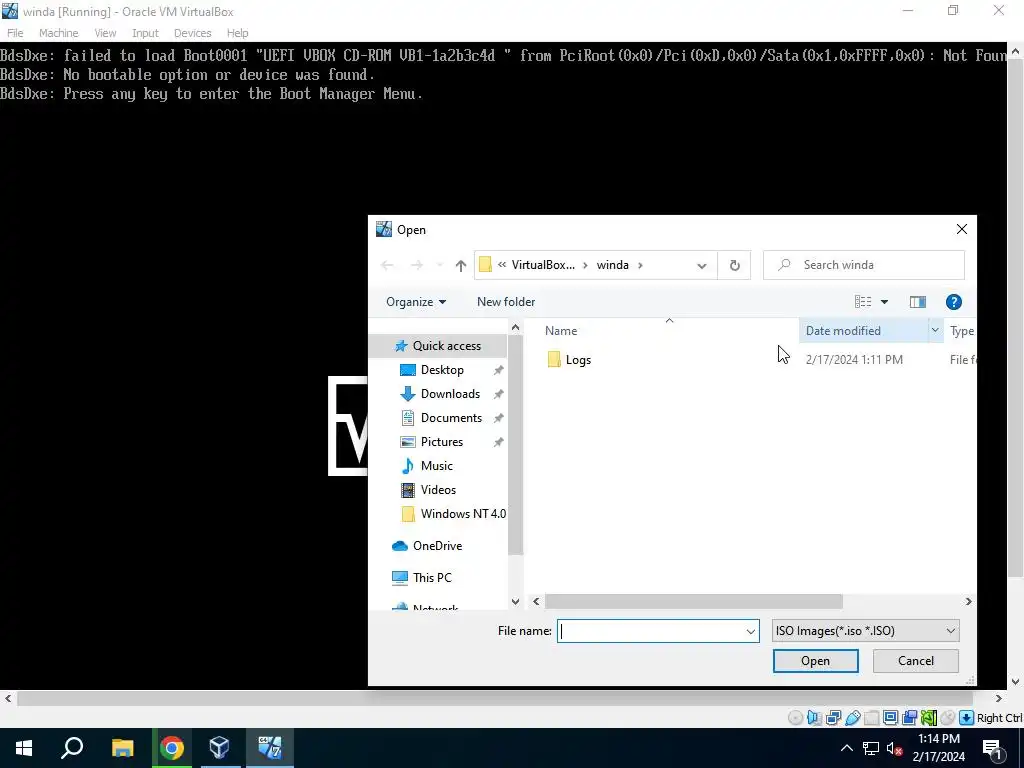Select Desktop in navigation pane
The image size is (1024, 768).
click(x=442, y=370)
